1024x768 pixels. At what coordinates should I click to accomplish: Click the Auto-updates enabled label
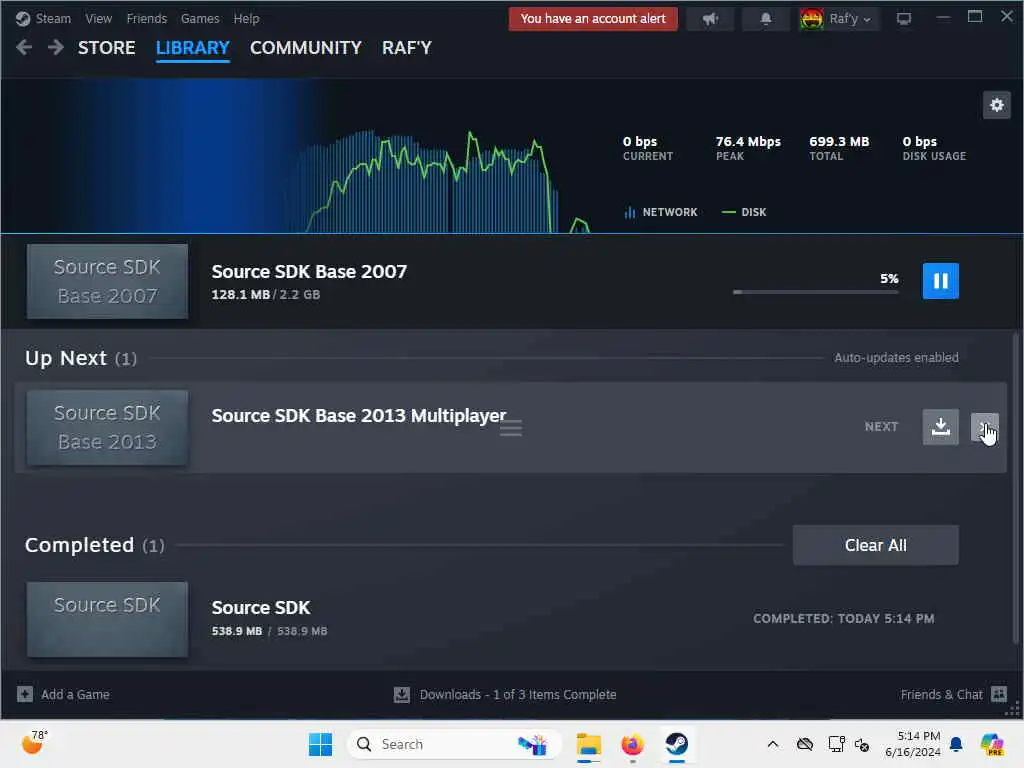point(896,357)
